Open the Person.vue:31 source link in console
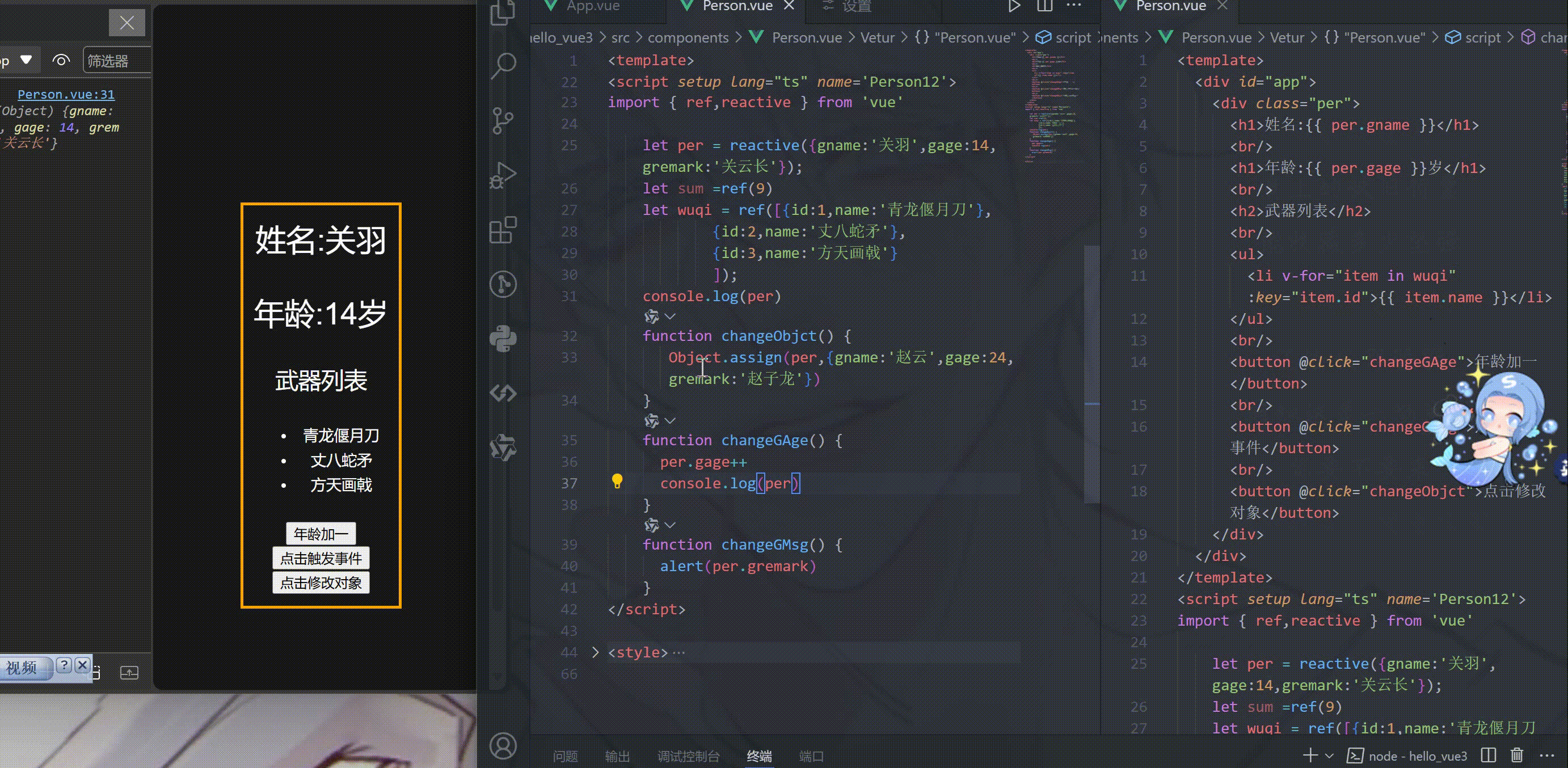 coord(66,94)
